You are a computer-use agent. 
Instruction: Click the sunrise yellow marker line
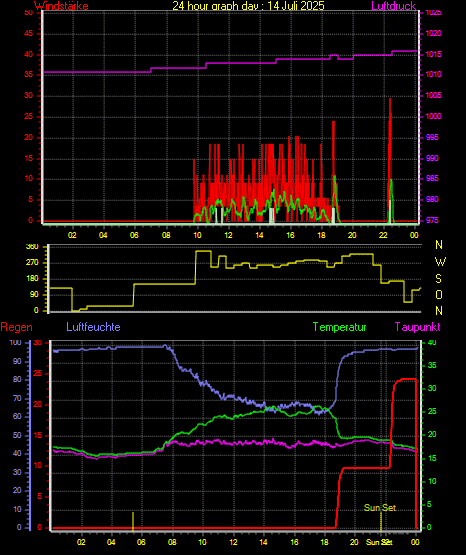(x=133, y=521)
